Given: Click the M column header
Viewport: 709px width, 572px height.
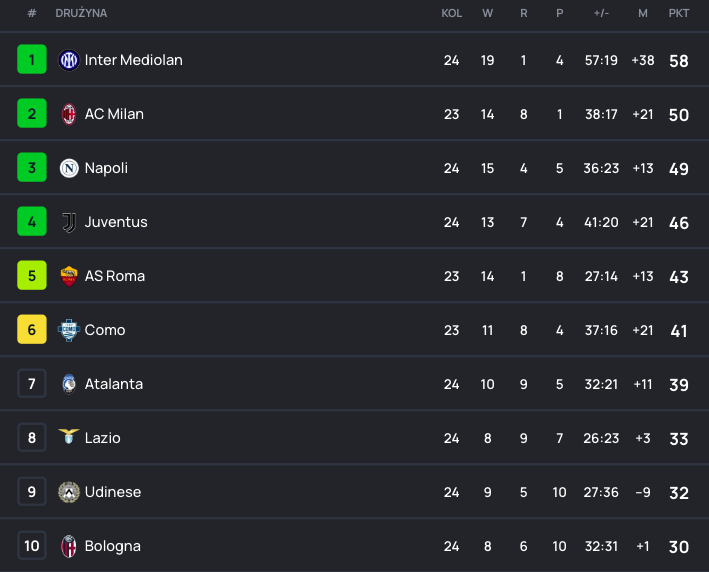Looking at the screenshot, I should [643, 13].
